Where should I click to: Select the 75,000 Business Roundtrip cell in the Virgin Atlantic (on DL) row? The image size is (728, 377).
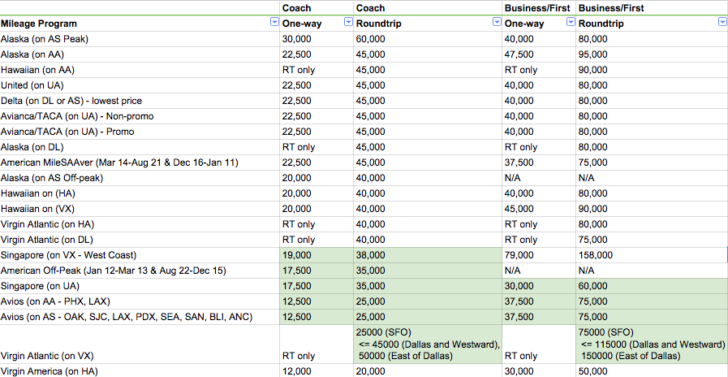652,240
